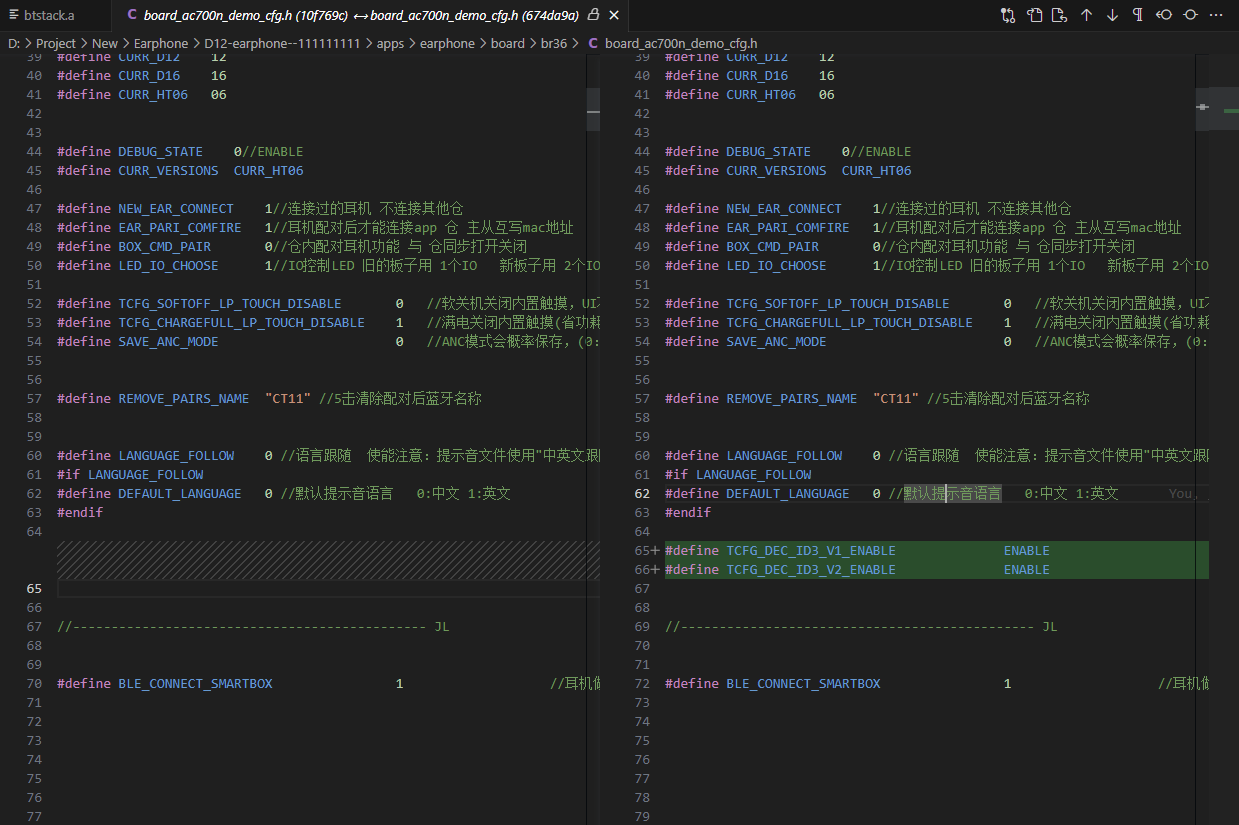Click TCFG_CHARGEFULL_LP_TOUCH_DISABLE in right pane
Screen dimensions: 1239x825
coord(850,323)
